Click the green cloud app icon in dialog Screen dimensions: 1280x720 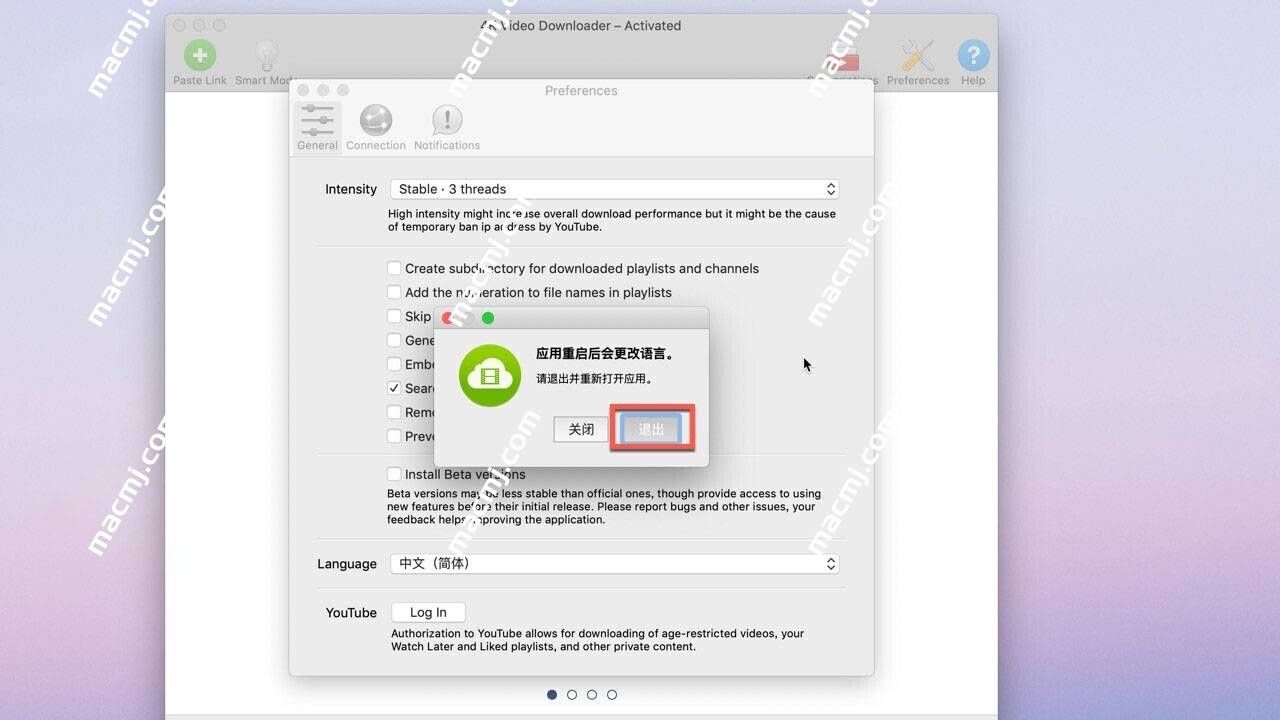(490, 376)
